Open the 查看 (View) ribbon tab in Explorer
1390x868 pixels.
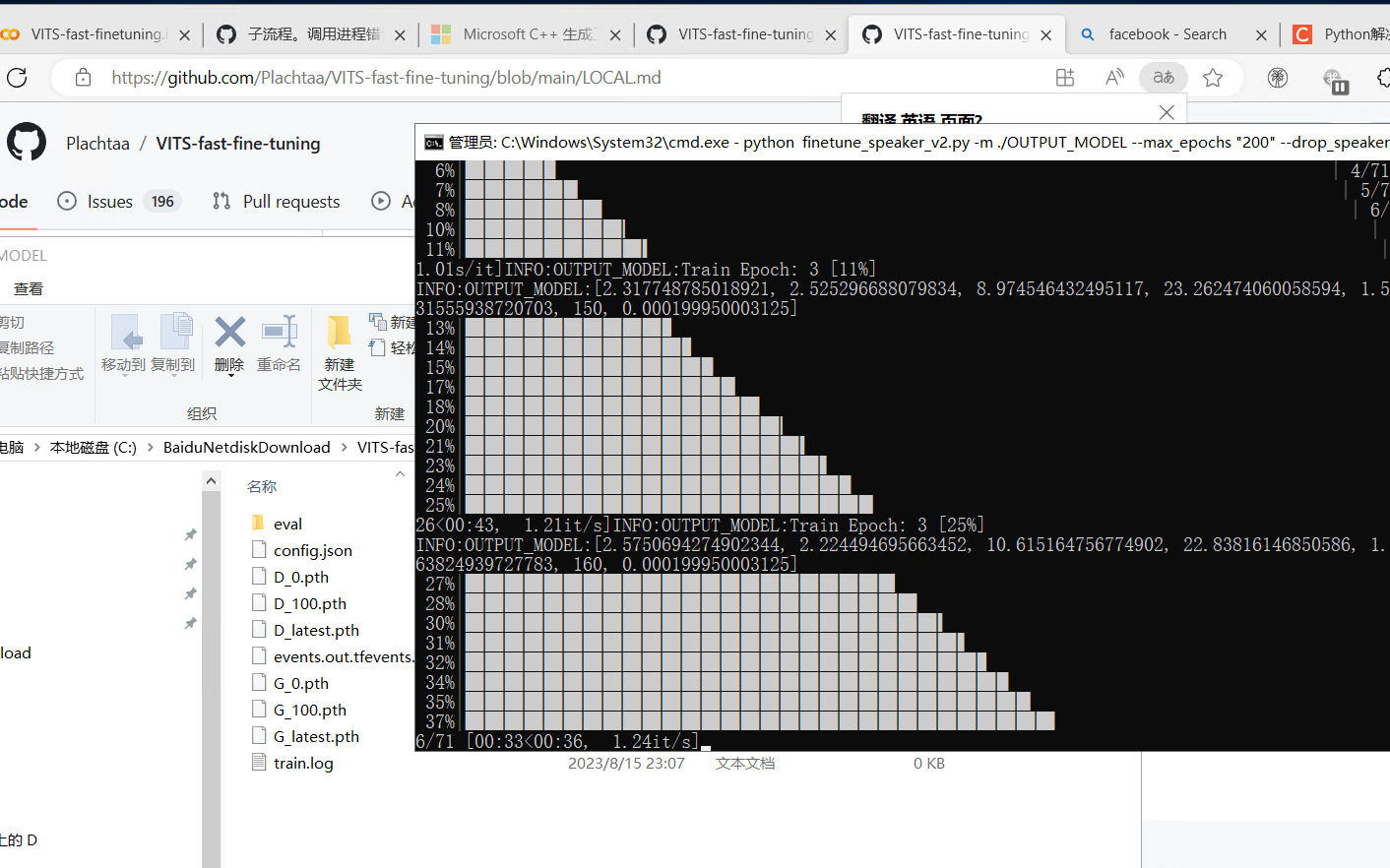[x=29, y=288]
